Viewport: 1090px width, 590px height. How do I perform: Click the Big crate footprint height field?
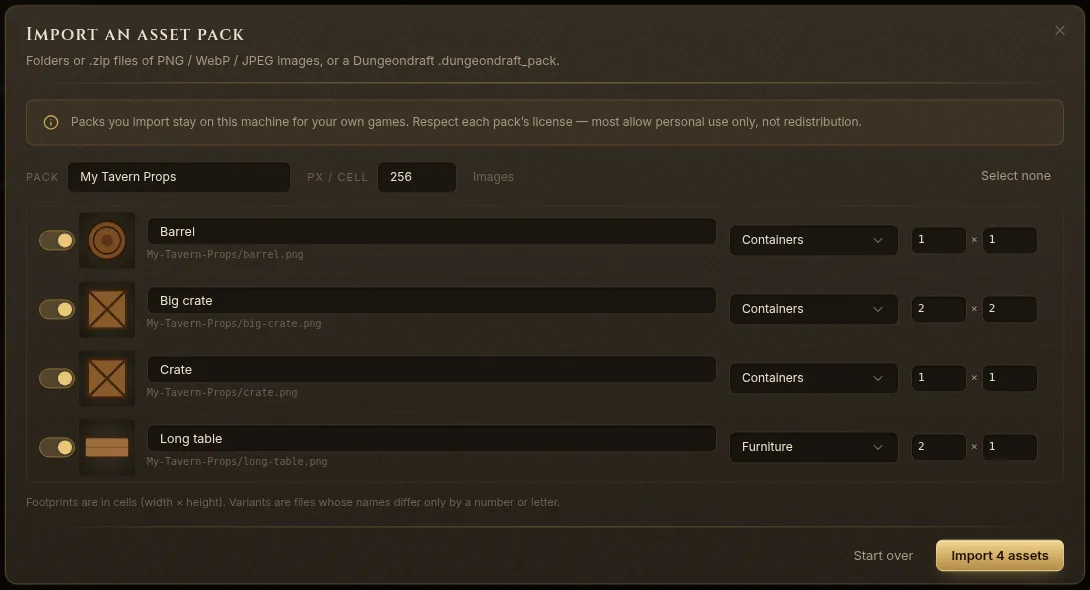coord(1009,309)
